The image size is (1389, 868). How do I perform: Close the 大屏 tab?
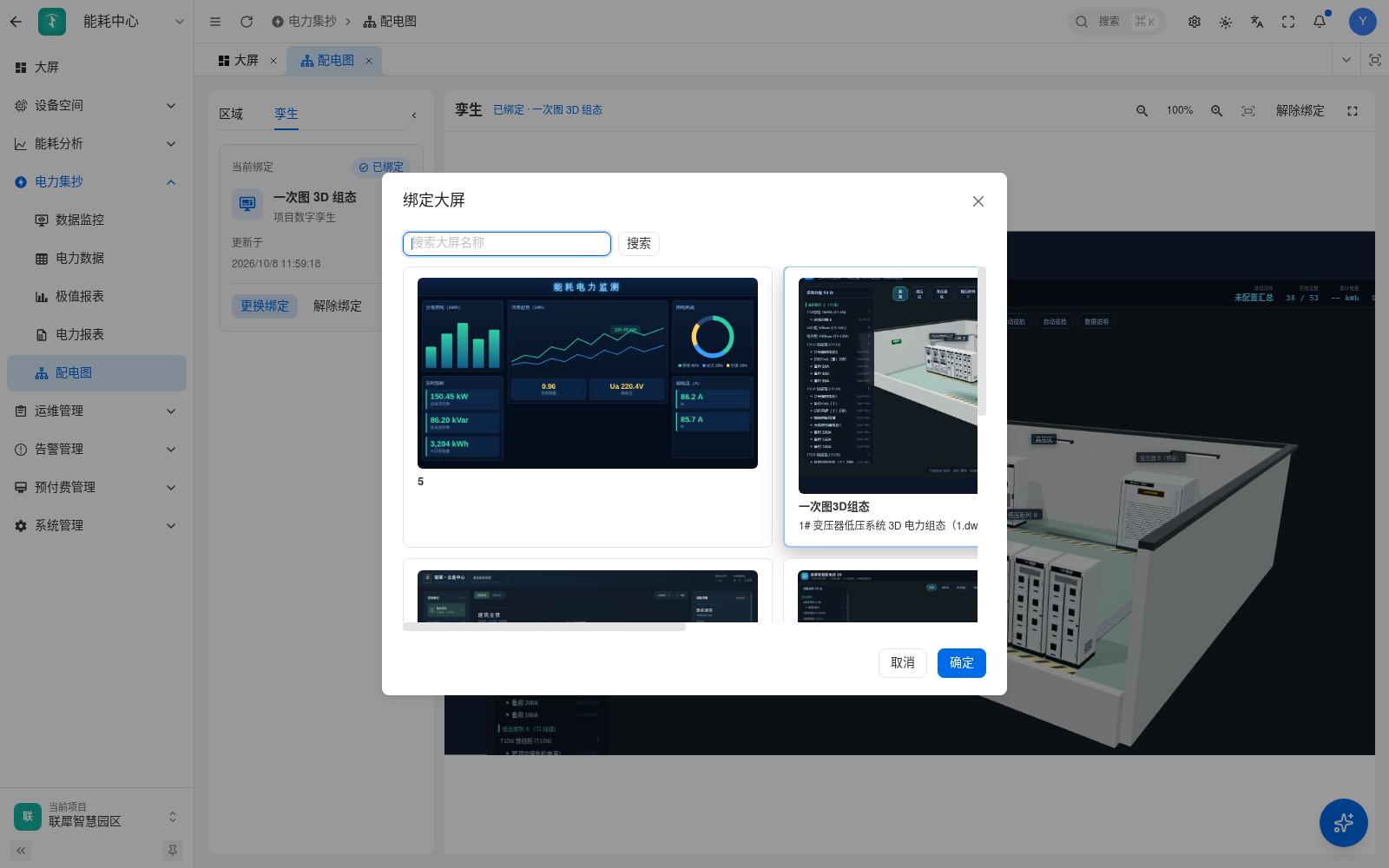coord(273,61)
